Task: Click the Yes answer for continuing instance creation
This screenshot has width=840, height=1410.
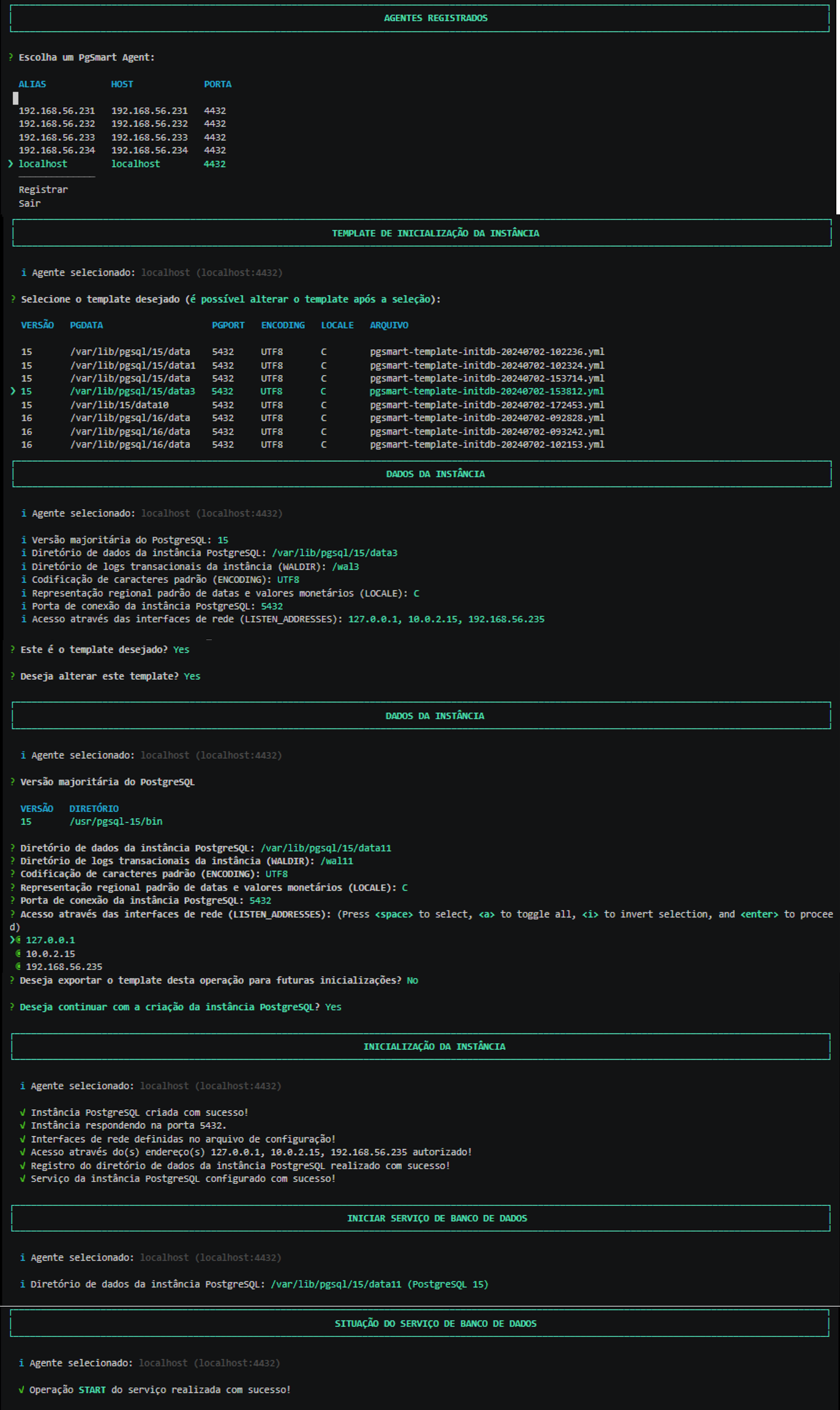Action: click(333, 1007)
